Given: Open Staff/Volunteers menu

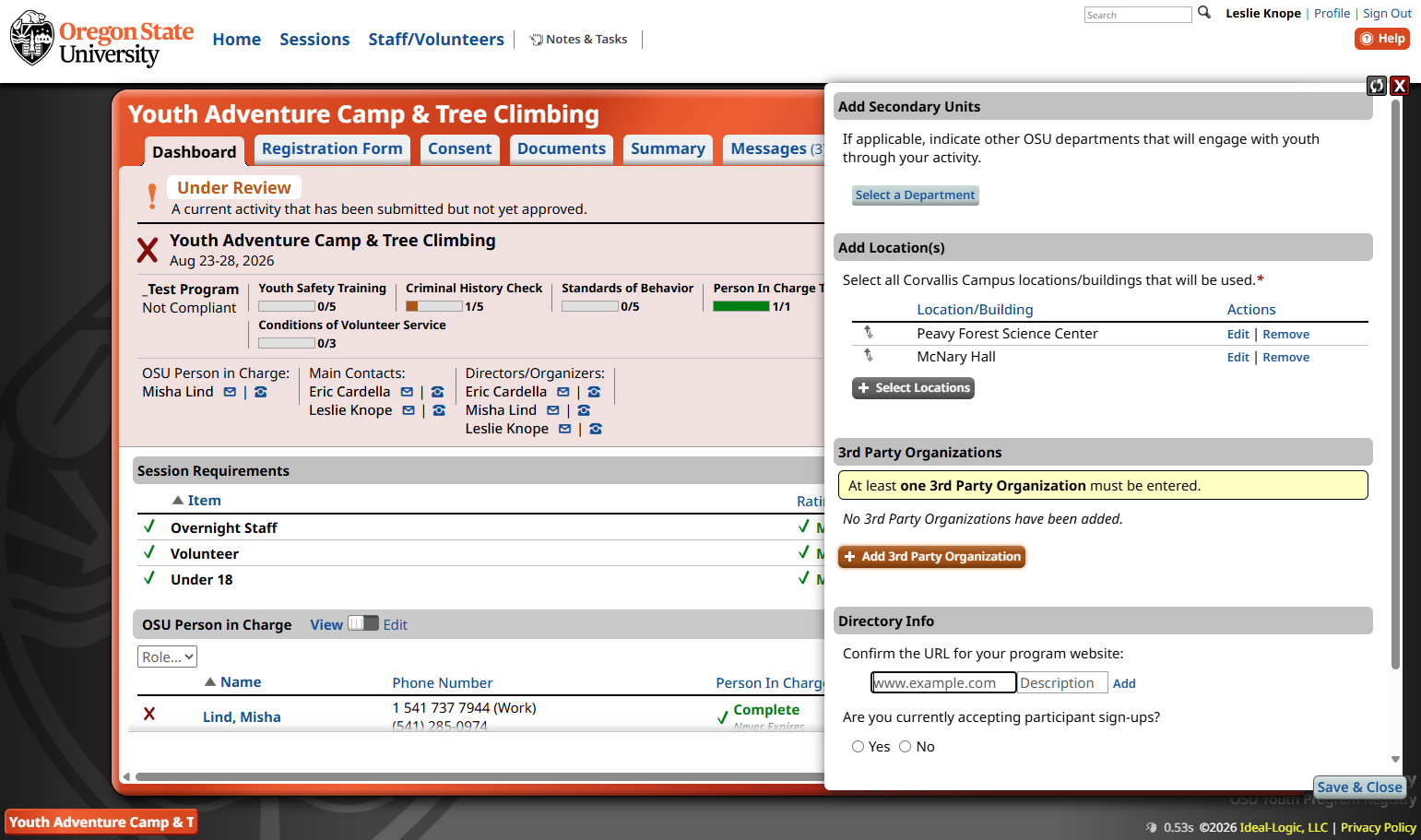Looking at the screenshot, I should click(436, 40).
